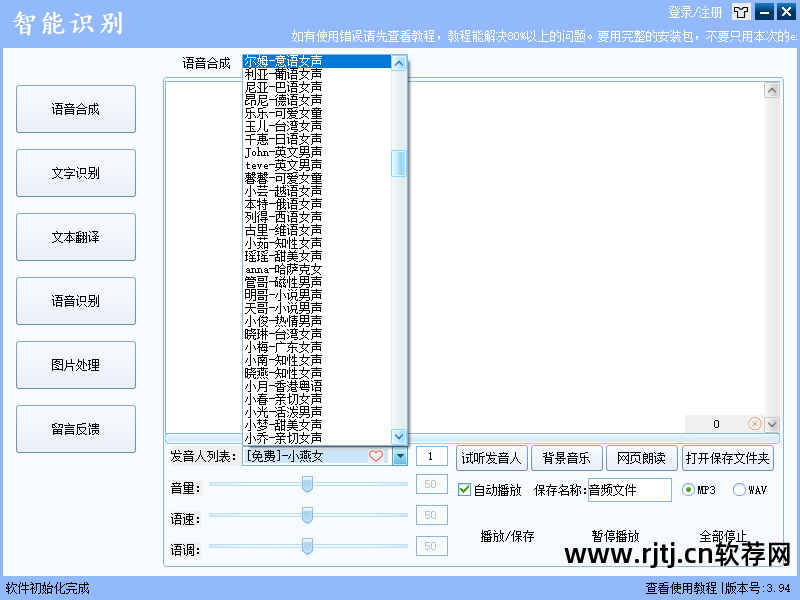The width and height of the screenshot is (800, 600).
Task: Toggle the 自动播放 checkbox
Action: pyautogui.click(x=464, y=490)
